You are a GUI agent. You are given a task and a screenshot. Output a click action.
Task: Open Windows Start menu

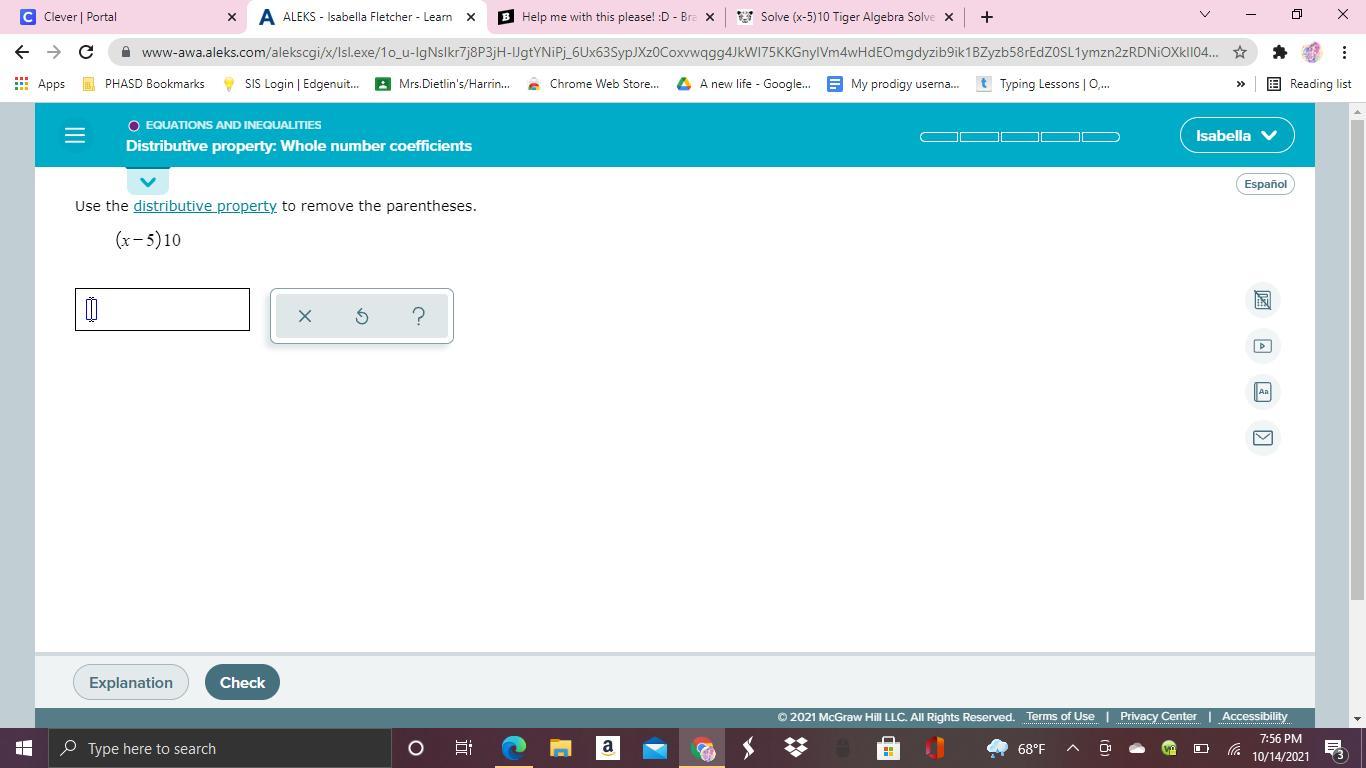tap(23, 748)
